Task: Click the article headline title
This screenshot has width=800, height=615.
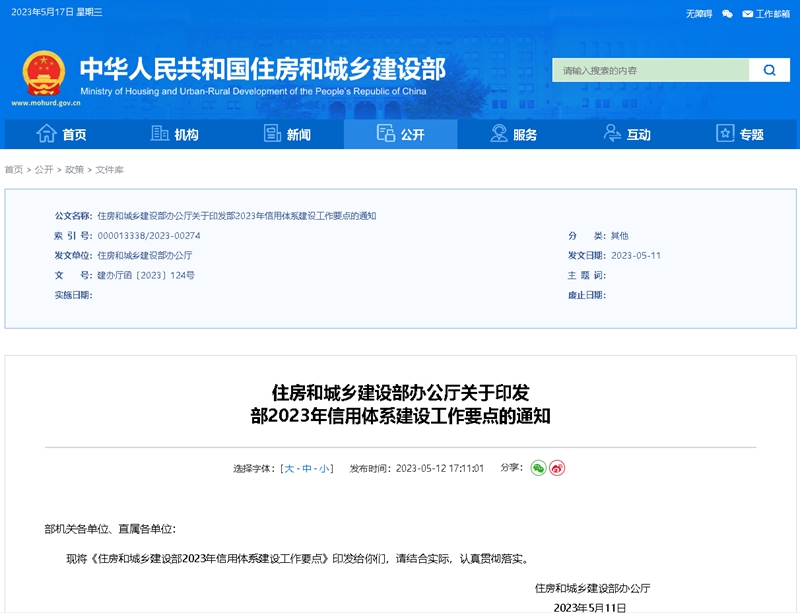Action: pos(401,404)
